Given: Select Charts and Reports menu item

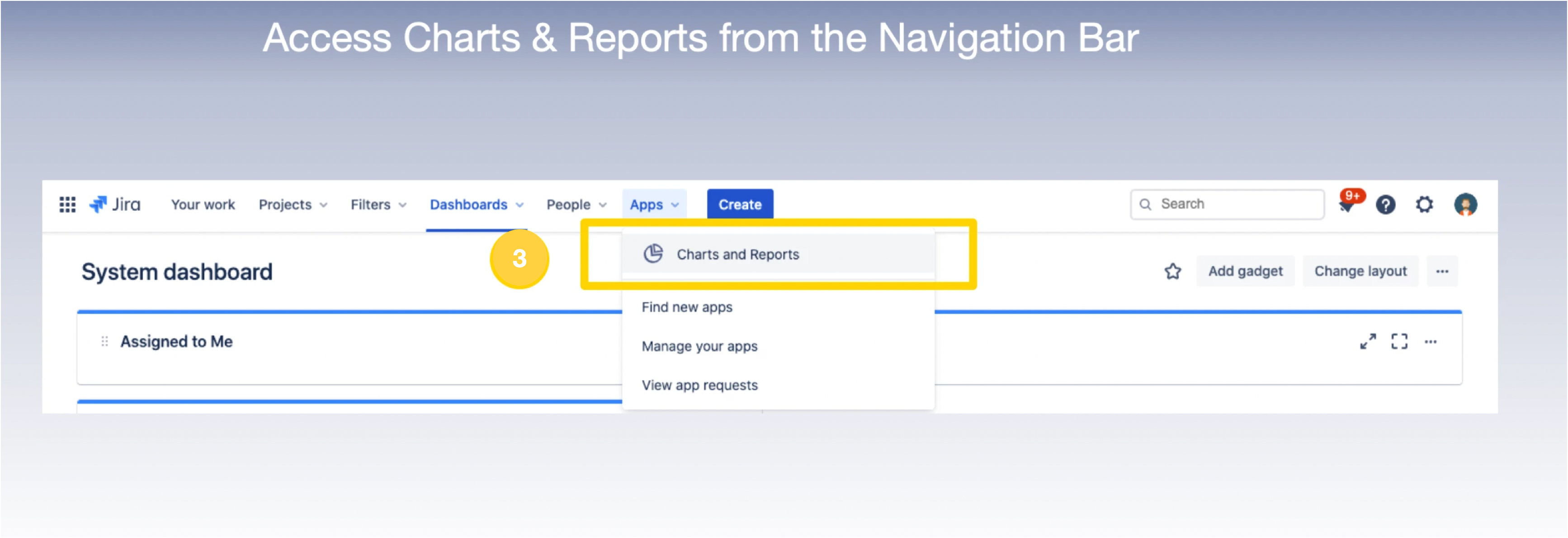Looking at the screenshot, I should pos(737,255).
